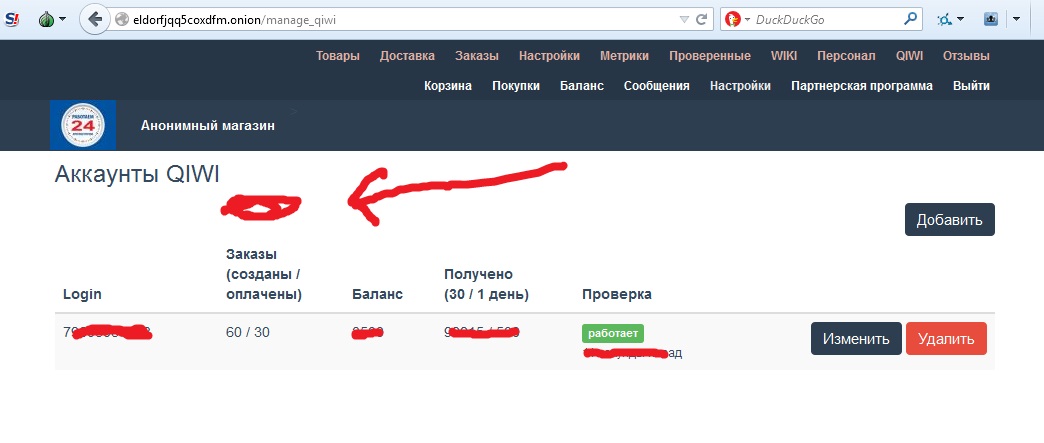The width and height of the screenshot is (1044, 443).
Task: Open Партнерская программа link
Action: pyautogui.click(x=862, y=86)
